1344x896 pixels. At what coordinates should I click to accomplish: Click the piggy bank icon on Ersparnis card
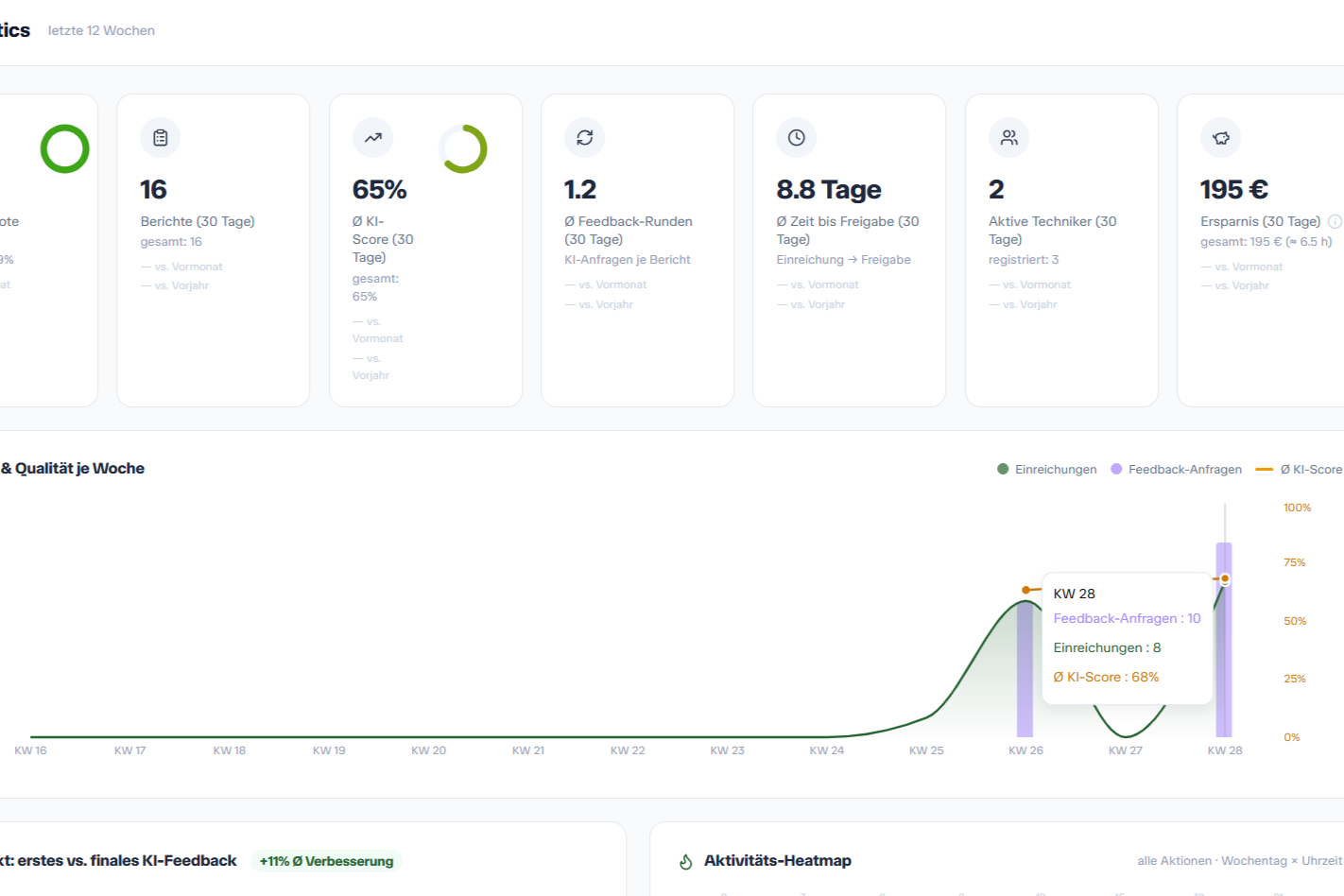(x=1221, y=138)
